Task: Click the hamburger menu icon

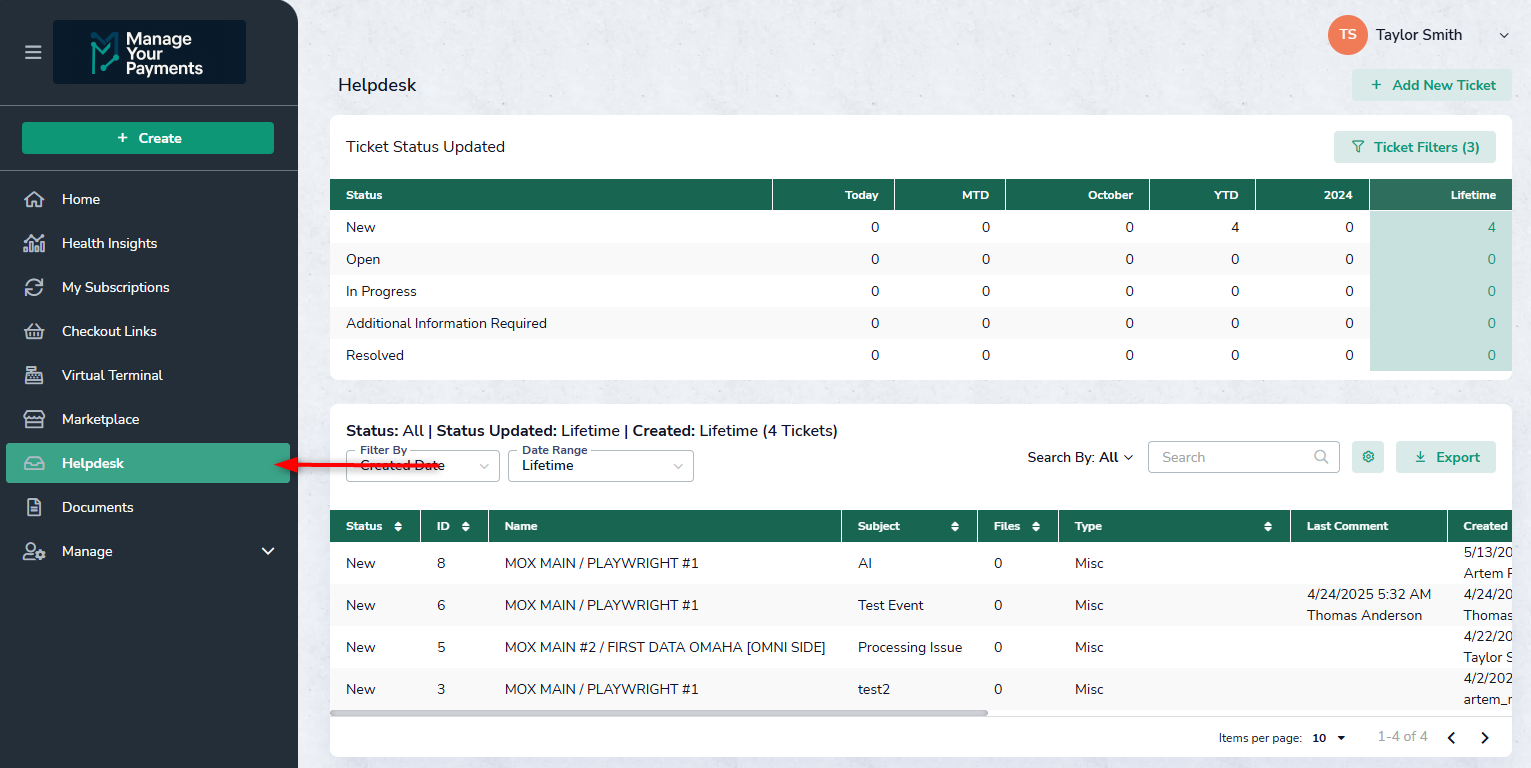Action: 33,52
